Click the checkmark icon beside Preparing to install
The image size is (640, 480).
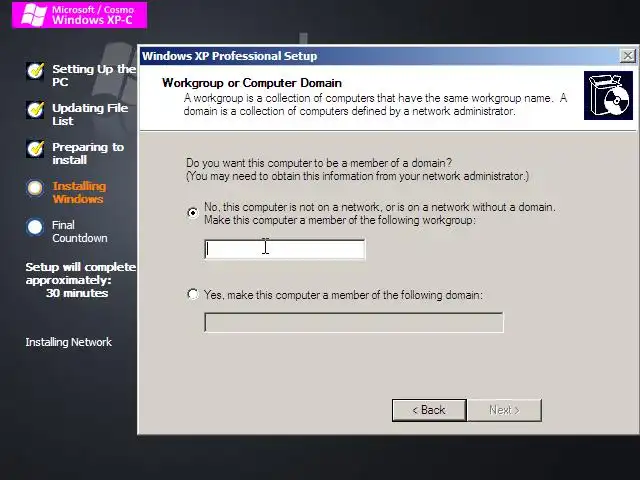[x=36, y=149]
